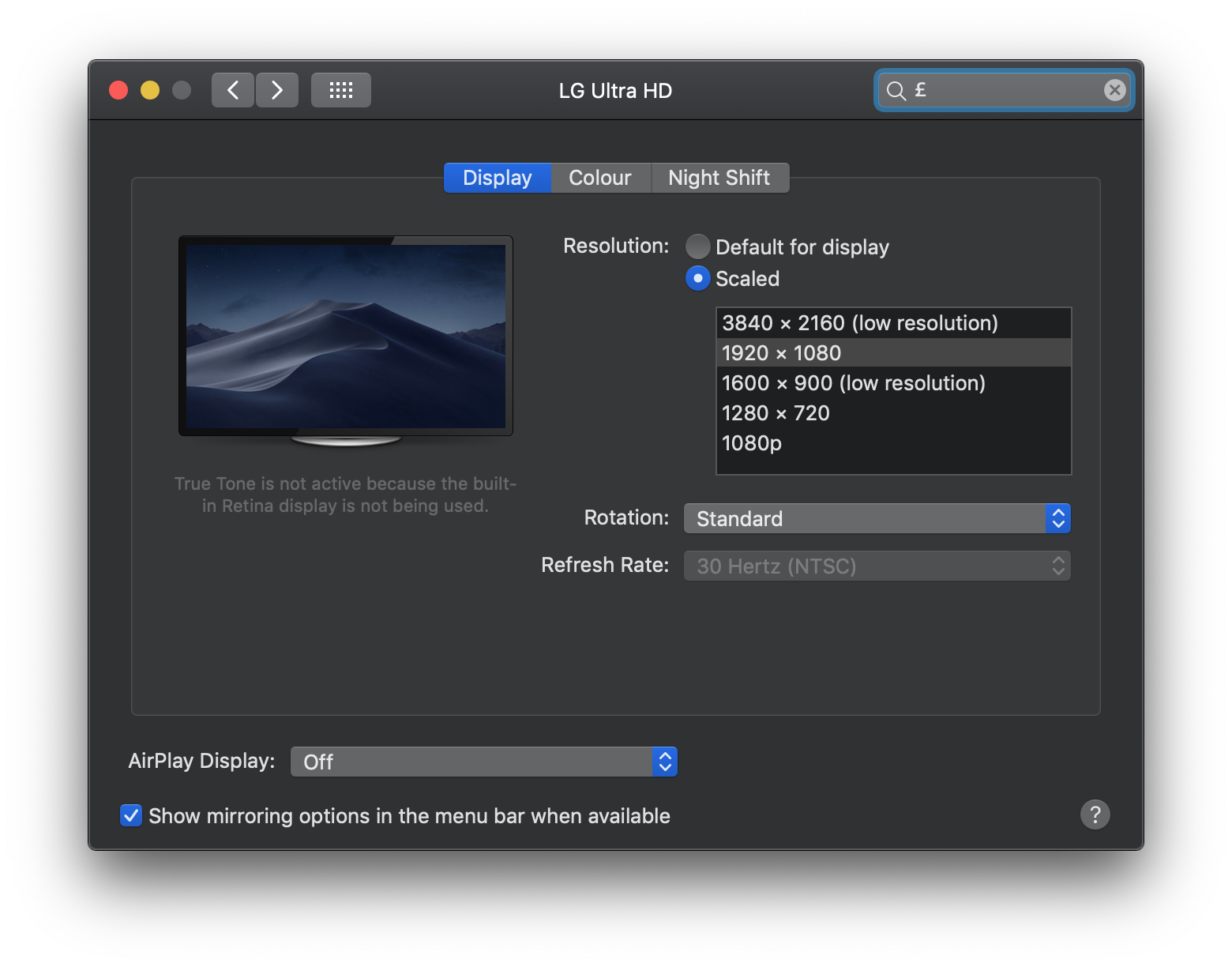Screen dimensions: 1232x967
Task: Pick 1280 × 720 resolution
Action: [893, 413]
